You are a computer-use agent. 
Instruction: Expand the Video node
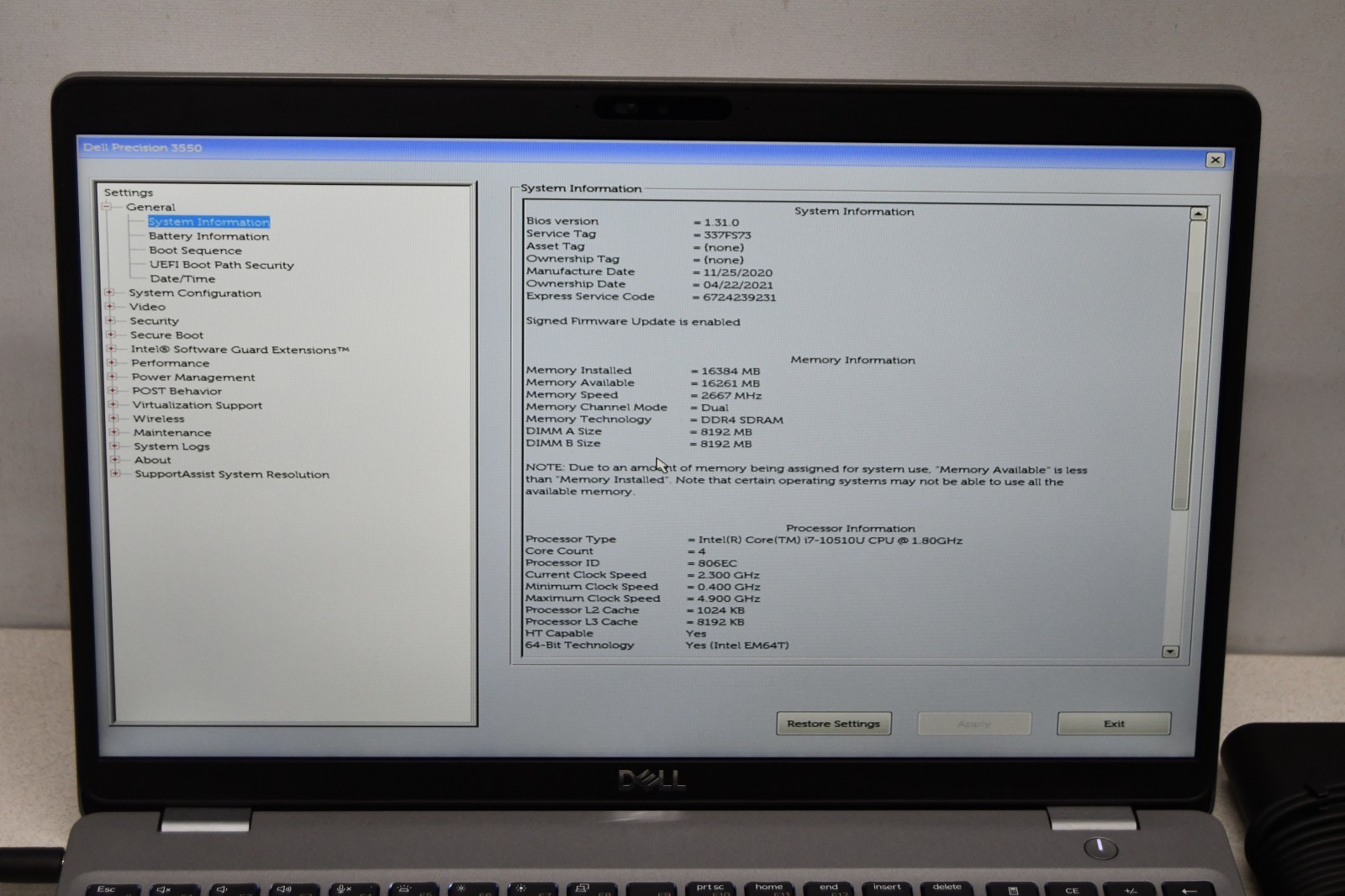click(109, 307)
